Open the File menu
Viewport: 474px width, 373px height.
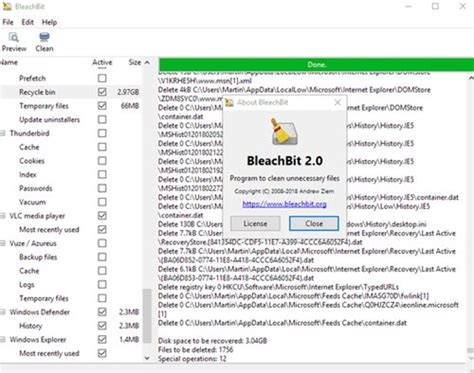[8, 22]
